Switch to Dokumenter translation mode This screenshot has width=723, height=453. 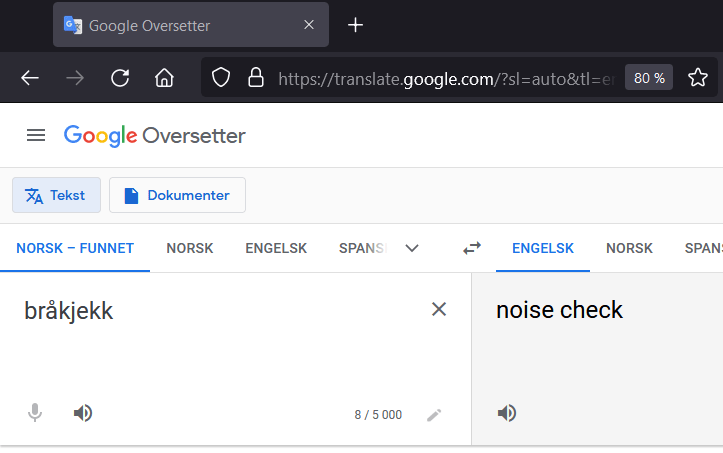pos(177,195)
